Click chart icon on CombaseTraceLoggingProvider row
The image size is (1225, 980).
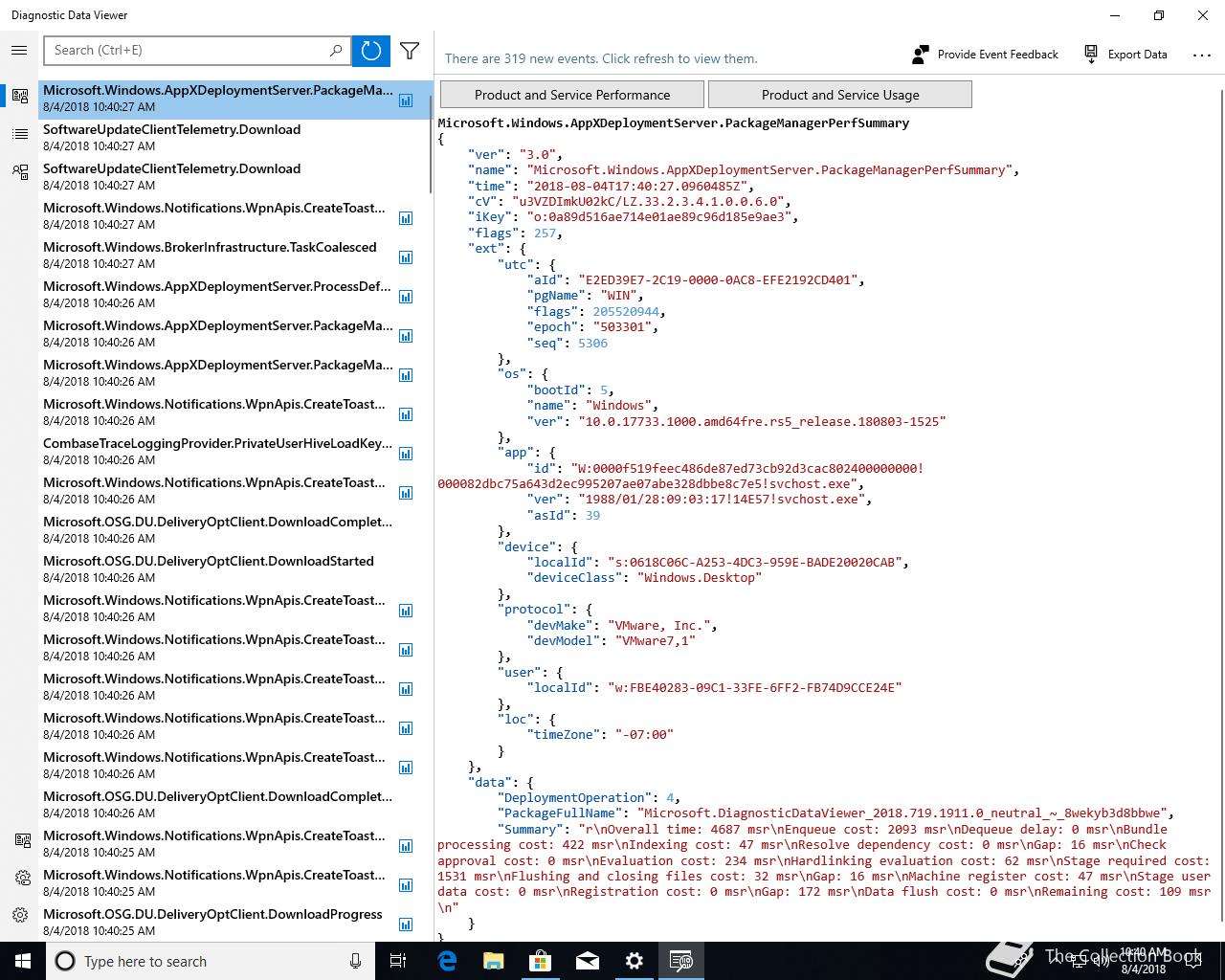tap(406, 454)
